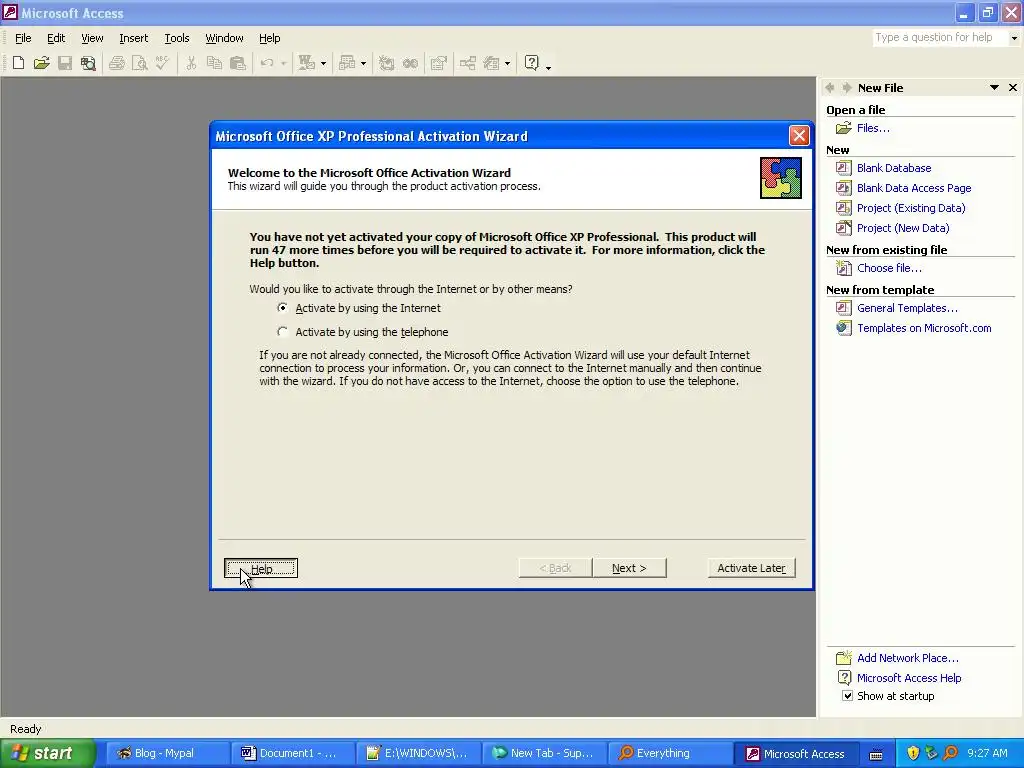
Task: Click the Print toolbar icon
Action: [x=117, y=63]
